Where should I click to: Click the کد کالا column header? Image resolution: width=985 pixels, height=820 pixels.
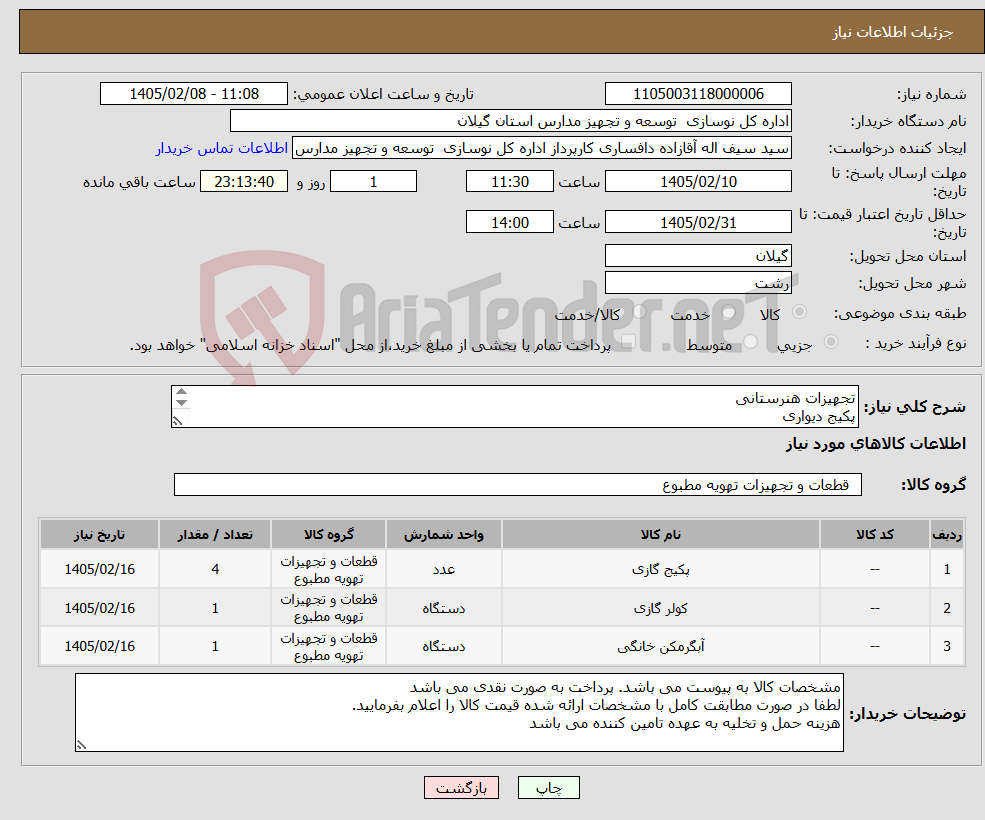point(875,534)
